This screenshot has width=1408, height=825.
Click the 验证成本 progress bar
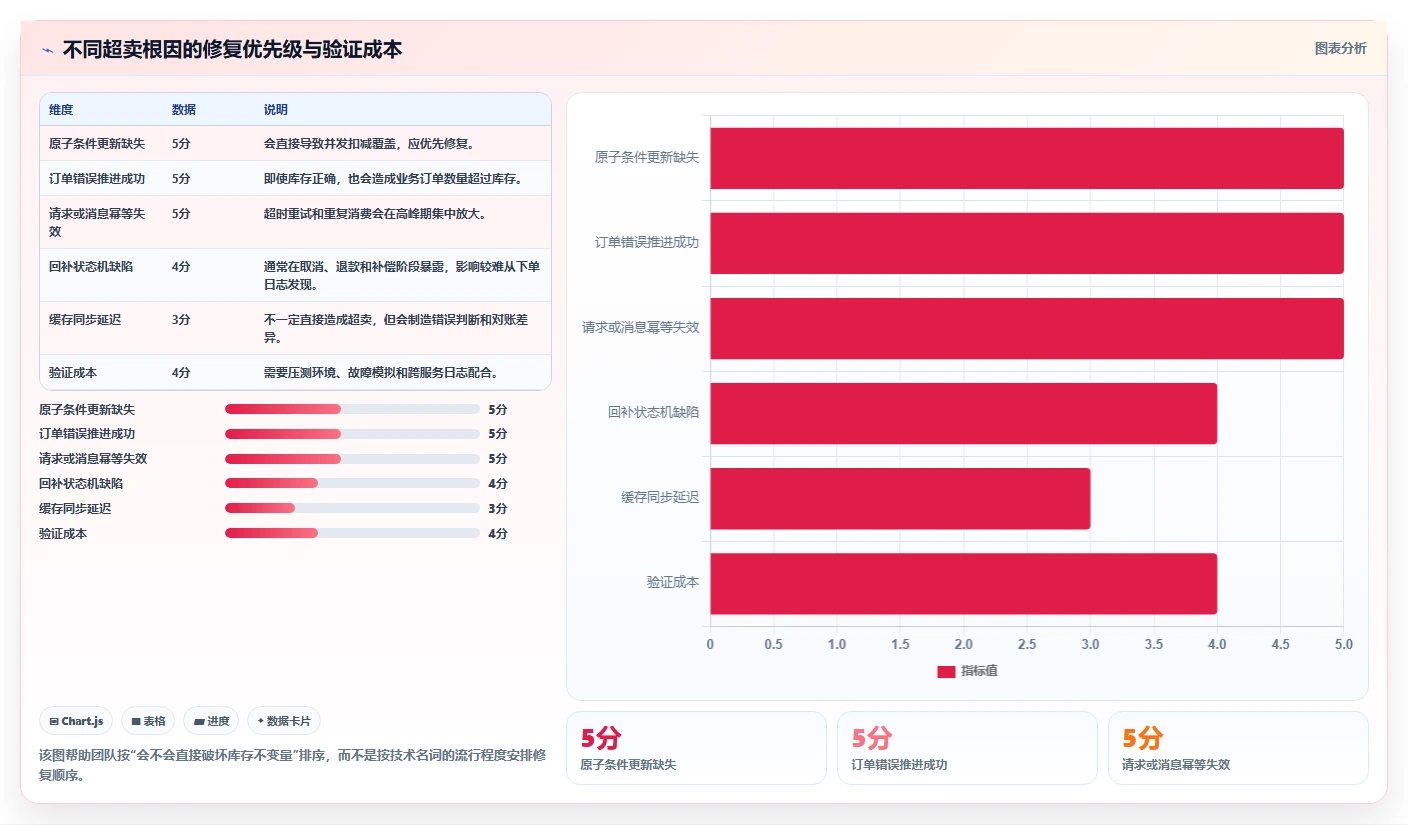(x=352, y=533)
